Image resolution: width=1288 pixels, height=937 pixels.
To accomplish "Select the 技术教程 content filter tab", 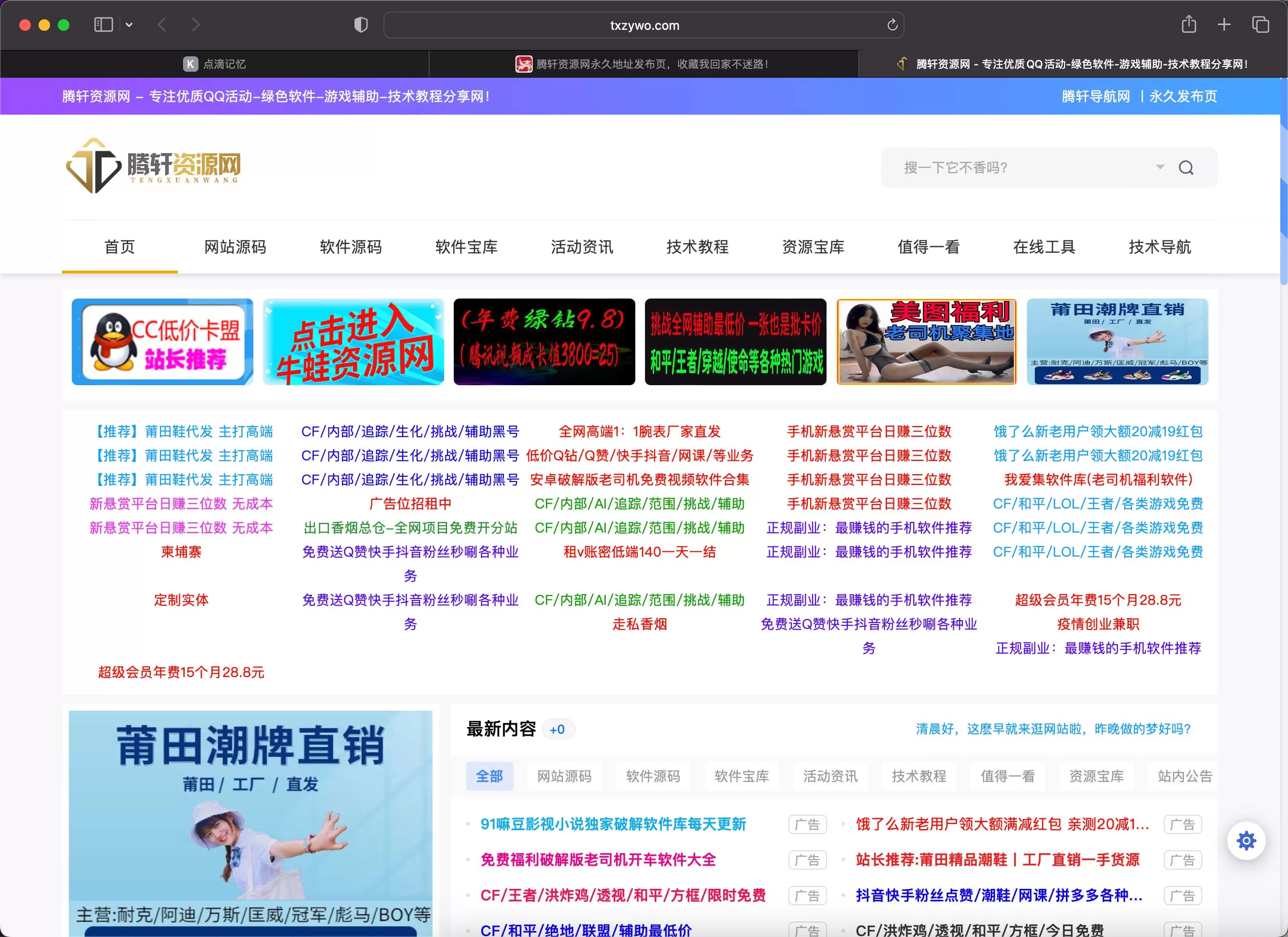I will [918, 776].
